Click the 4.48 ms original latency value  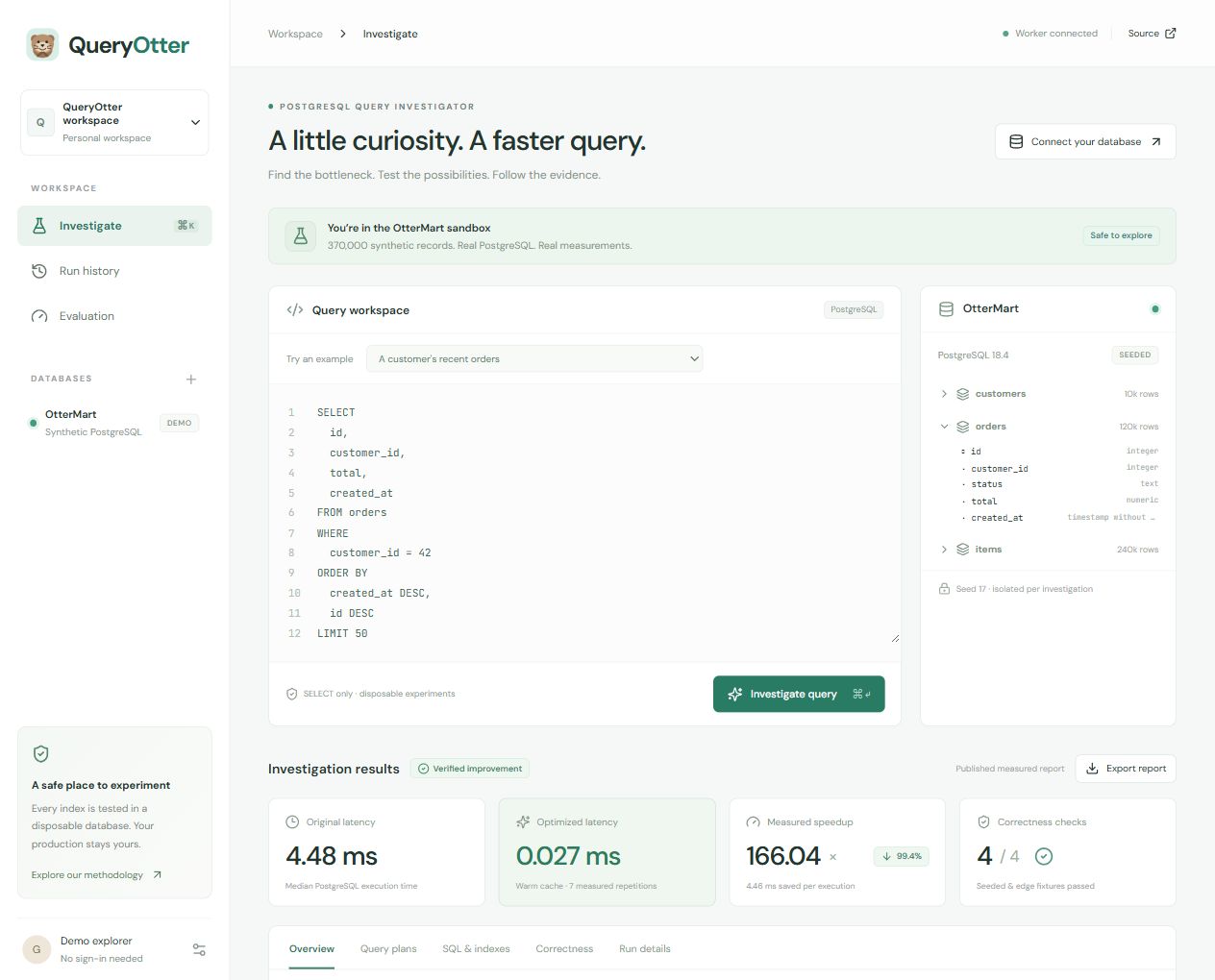click(332, 856)
